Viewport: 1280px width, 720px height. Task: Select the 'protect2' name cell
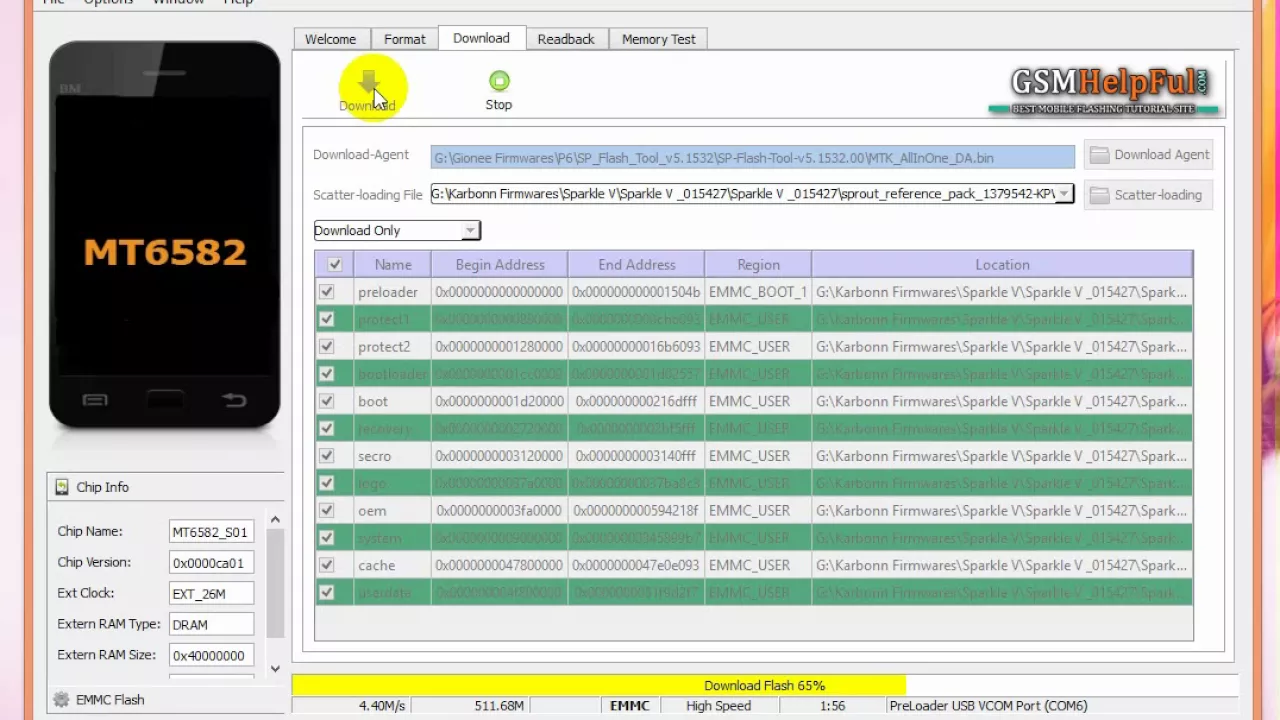(393, 346)
